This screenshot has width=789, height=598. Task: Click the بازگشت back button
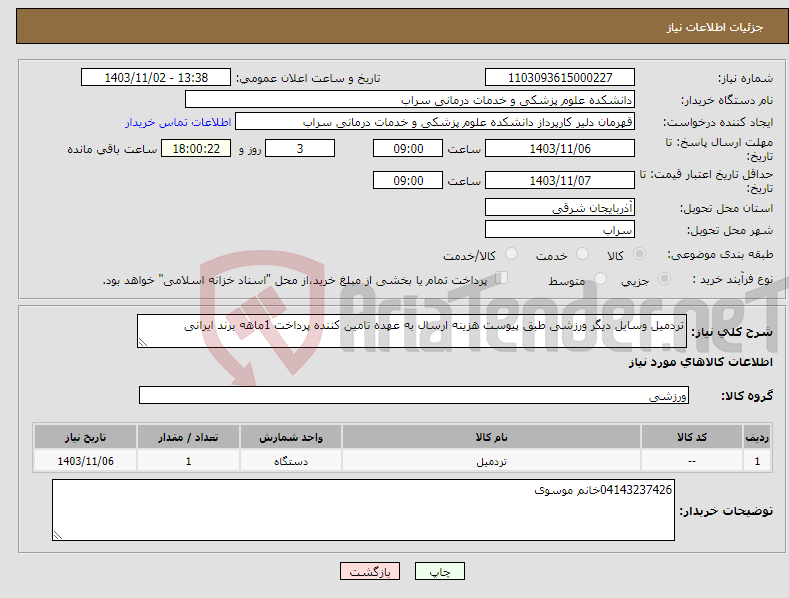click(x=370, y=571)
